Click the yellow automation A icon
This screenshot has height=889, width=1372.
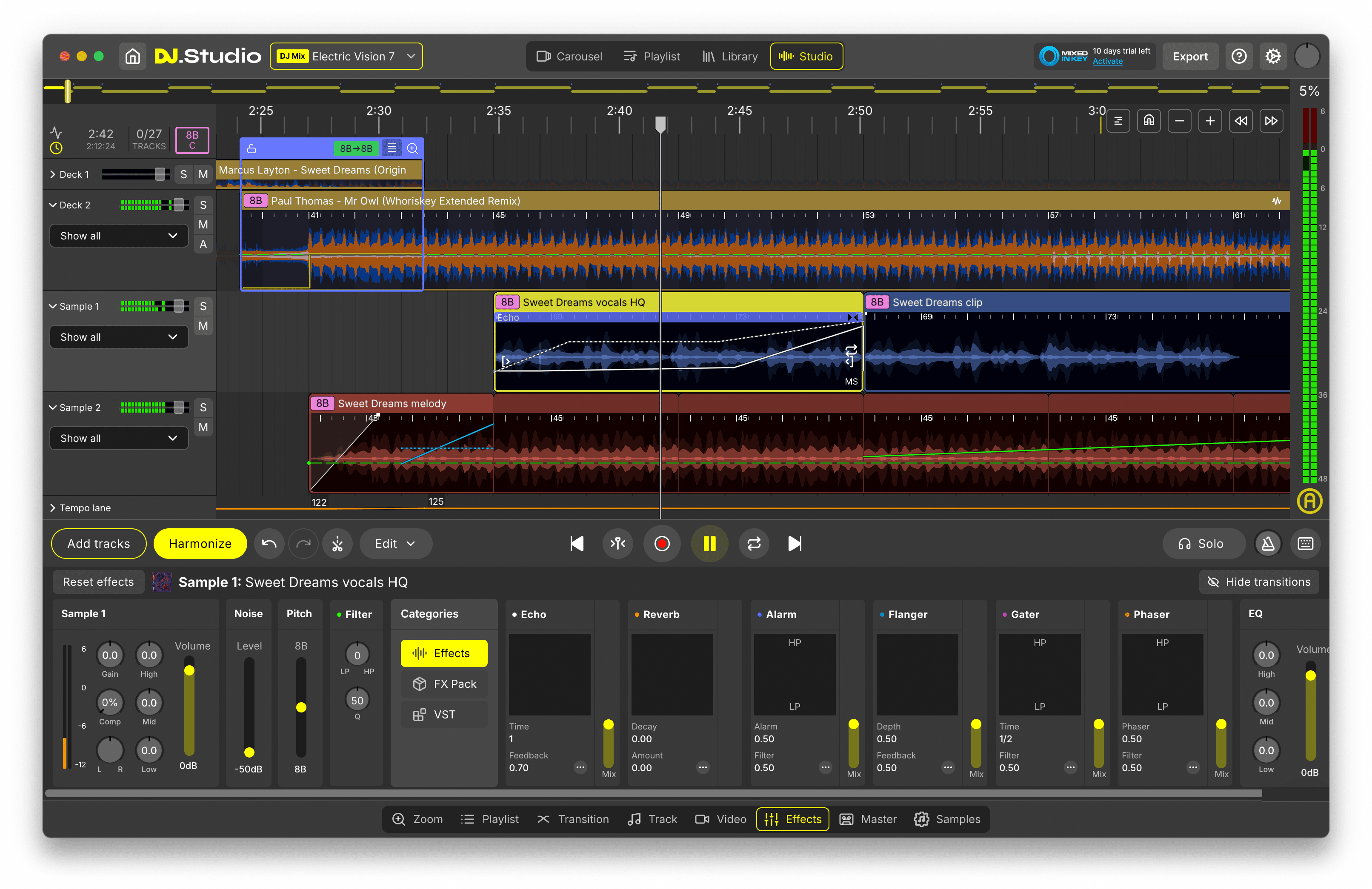pyautogui.click(x=1310, y=501)
